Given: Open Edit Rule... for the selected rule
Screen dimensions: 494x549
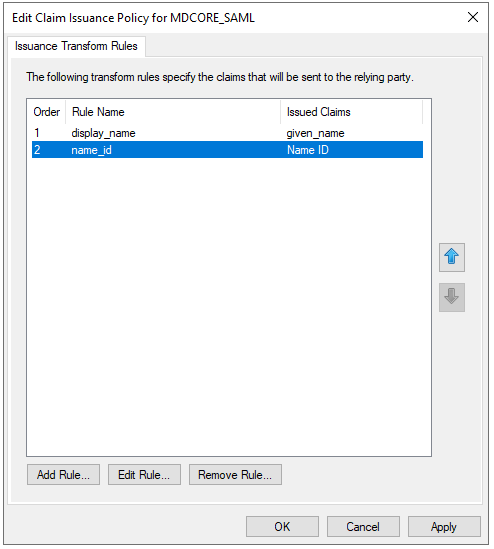Looking at the screenshot, I should coord(144,475).
